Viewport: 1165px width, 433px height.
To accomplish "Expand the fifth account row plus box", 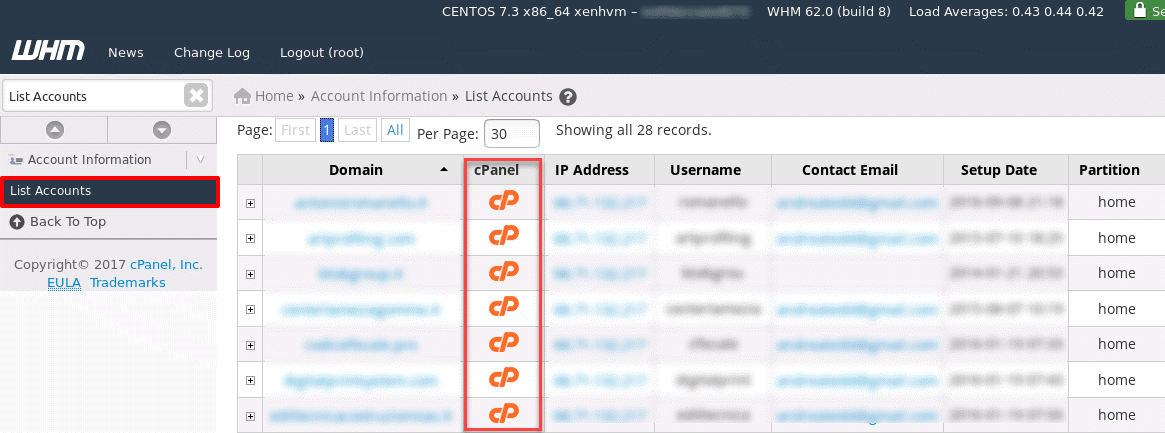I will (x=250, y=345).
